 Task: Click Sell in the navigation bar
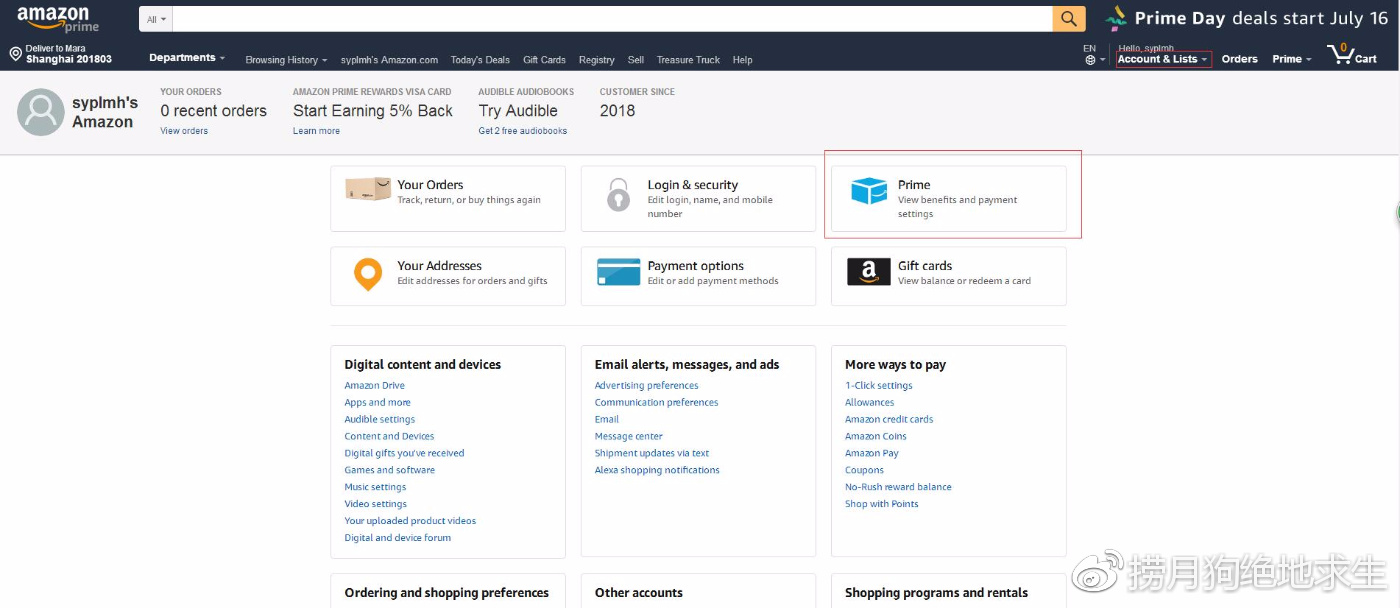coord(636,60)
